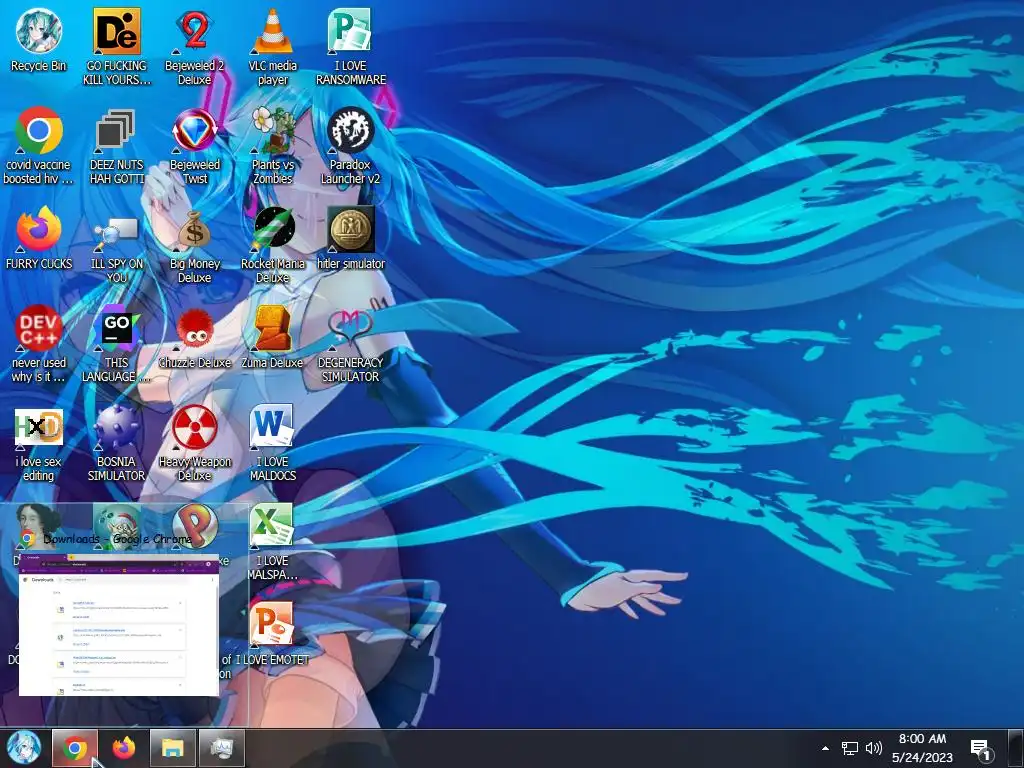Click the Firefox icon on the taskbar
The height and width of the screenshot is (768, 1024).
click(x=123, y=748)
